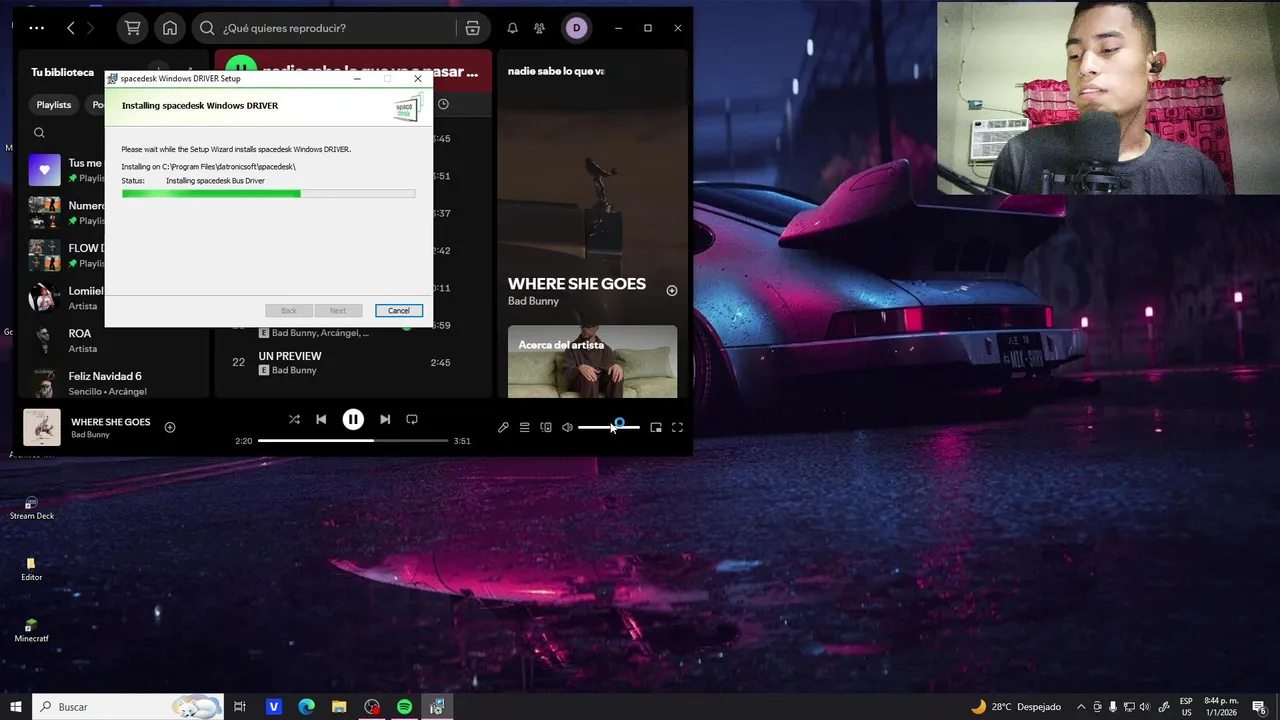Click the spacedesk installation progress bar
1280x720 pixels.
tap(268, 193)
